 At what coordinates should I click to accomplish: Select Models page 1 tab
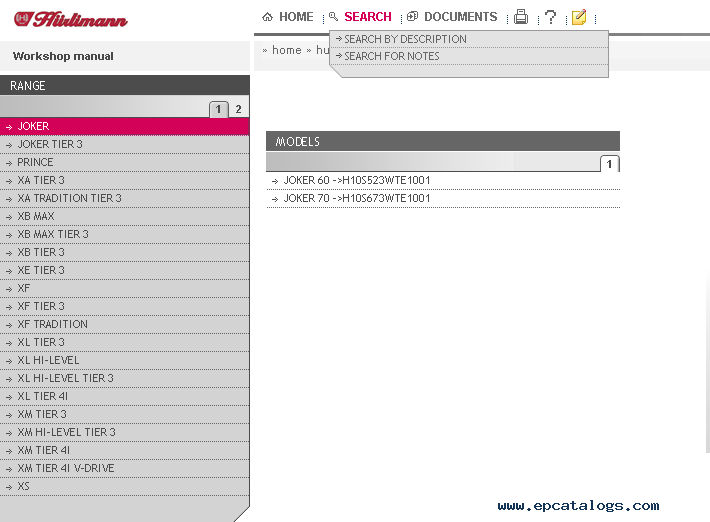[609, 164]
